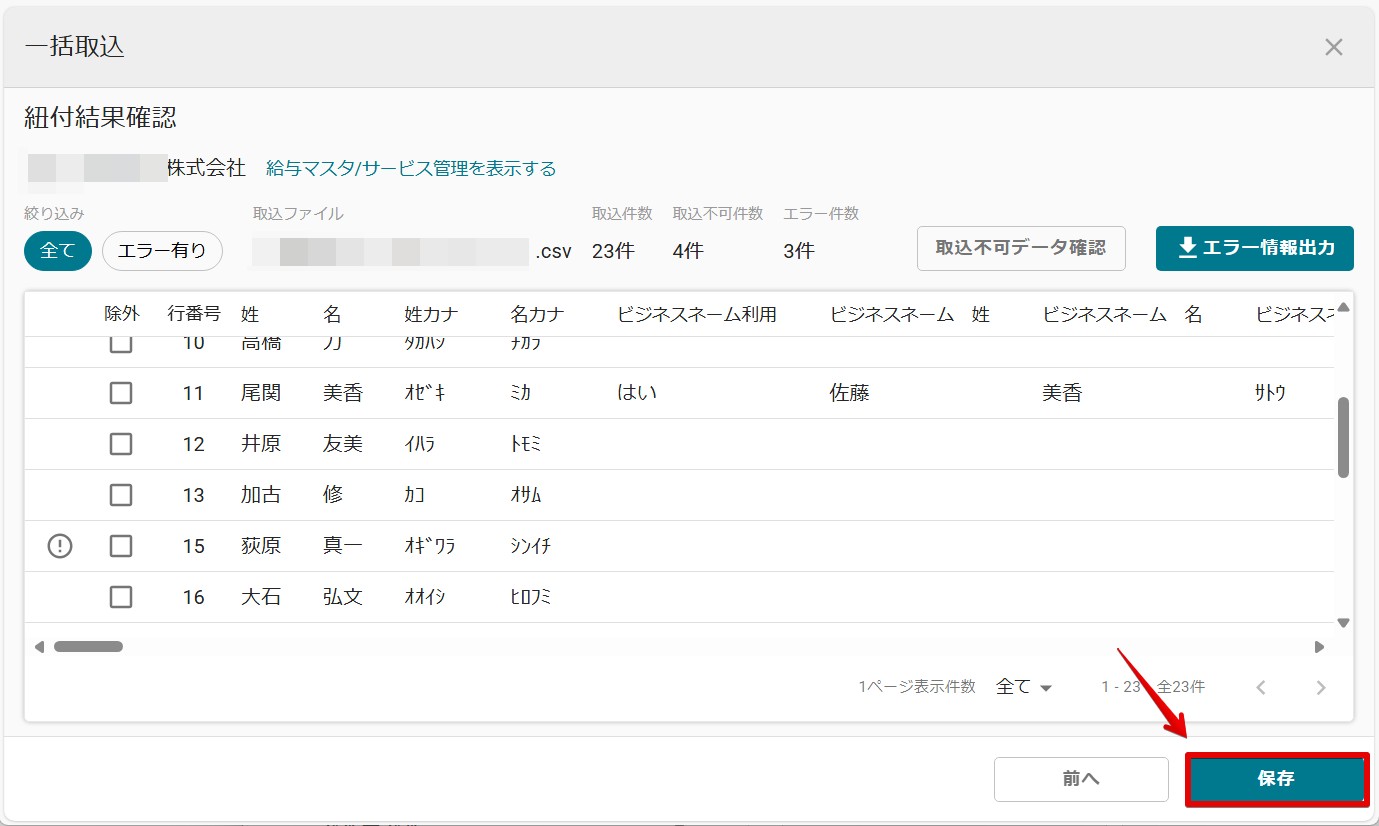Click the 除外 column header
Viewport: 1379px width, 826px height.
(x=122, y=314)
